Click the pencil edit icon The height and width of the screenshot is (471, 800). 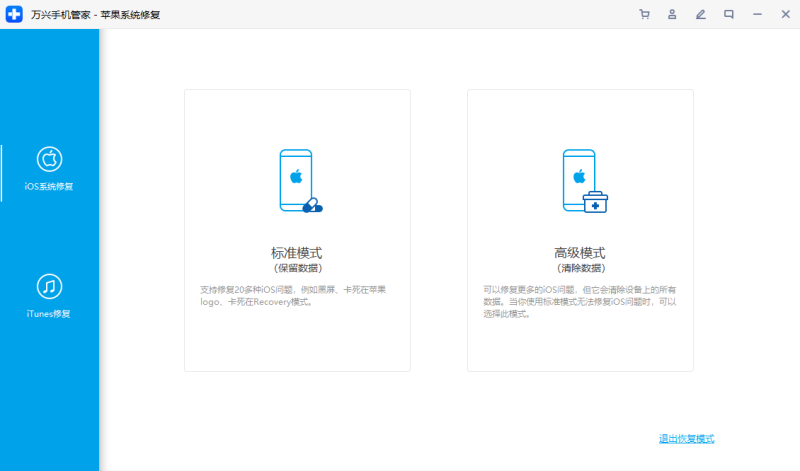pos(701,14)
